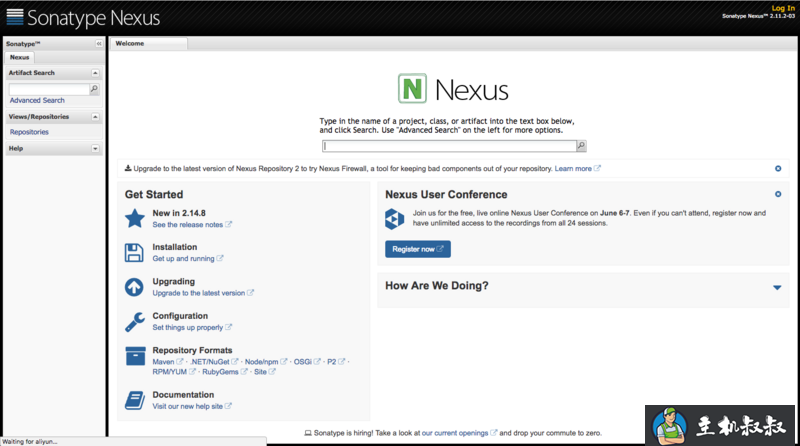Click the main Nexus search box
The height and width of the screenshot is (446, 800).
[x=449, y=146]
